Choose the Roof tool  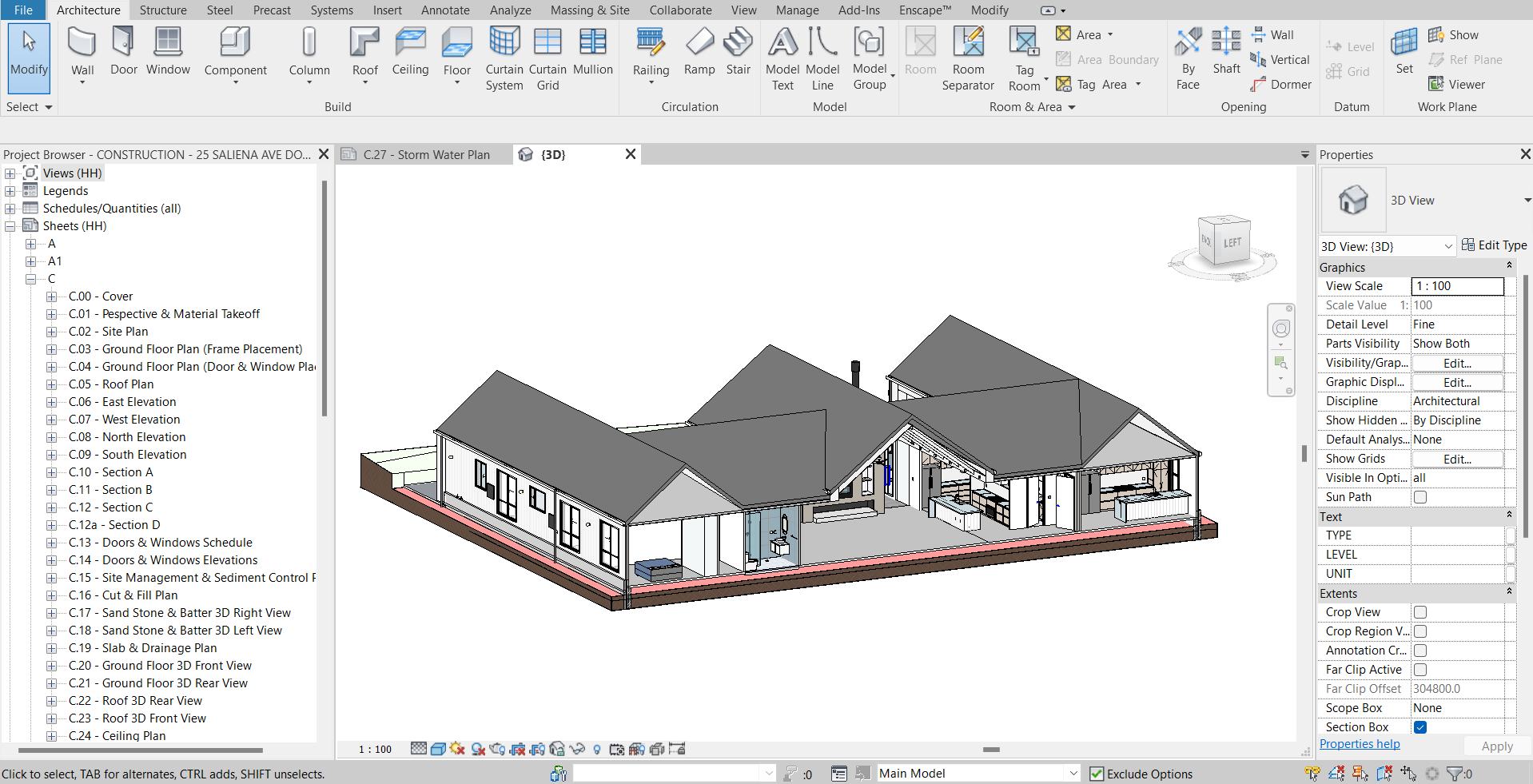click(x=364, y=53)
